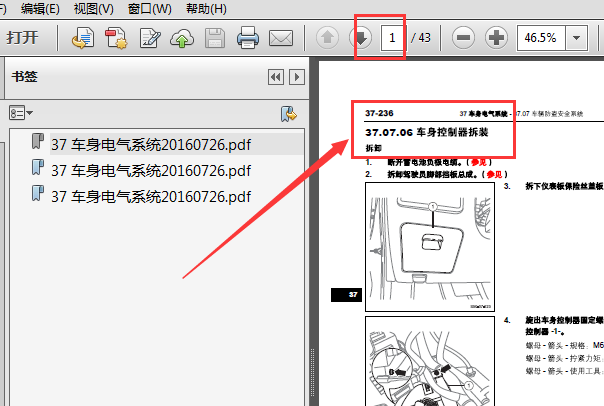Click the 书签 panel title
The height and width of the screenshot is (406, 604).
coord(24,76)
